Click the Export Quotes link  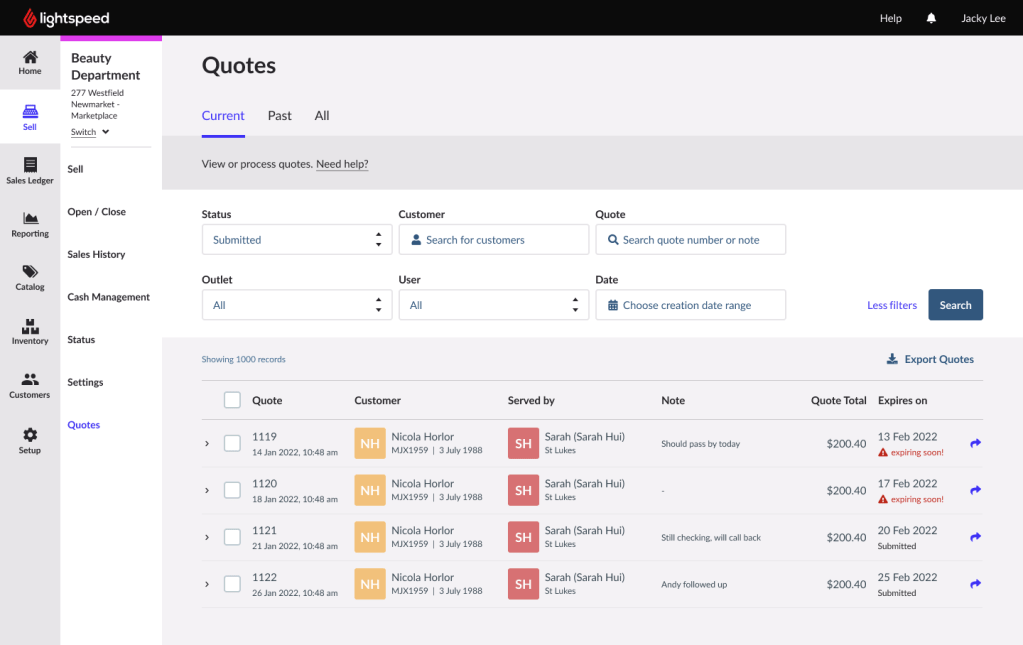click(930, 360)
